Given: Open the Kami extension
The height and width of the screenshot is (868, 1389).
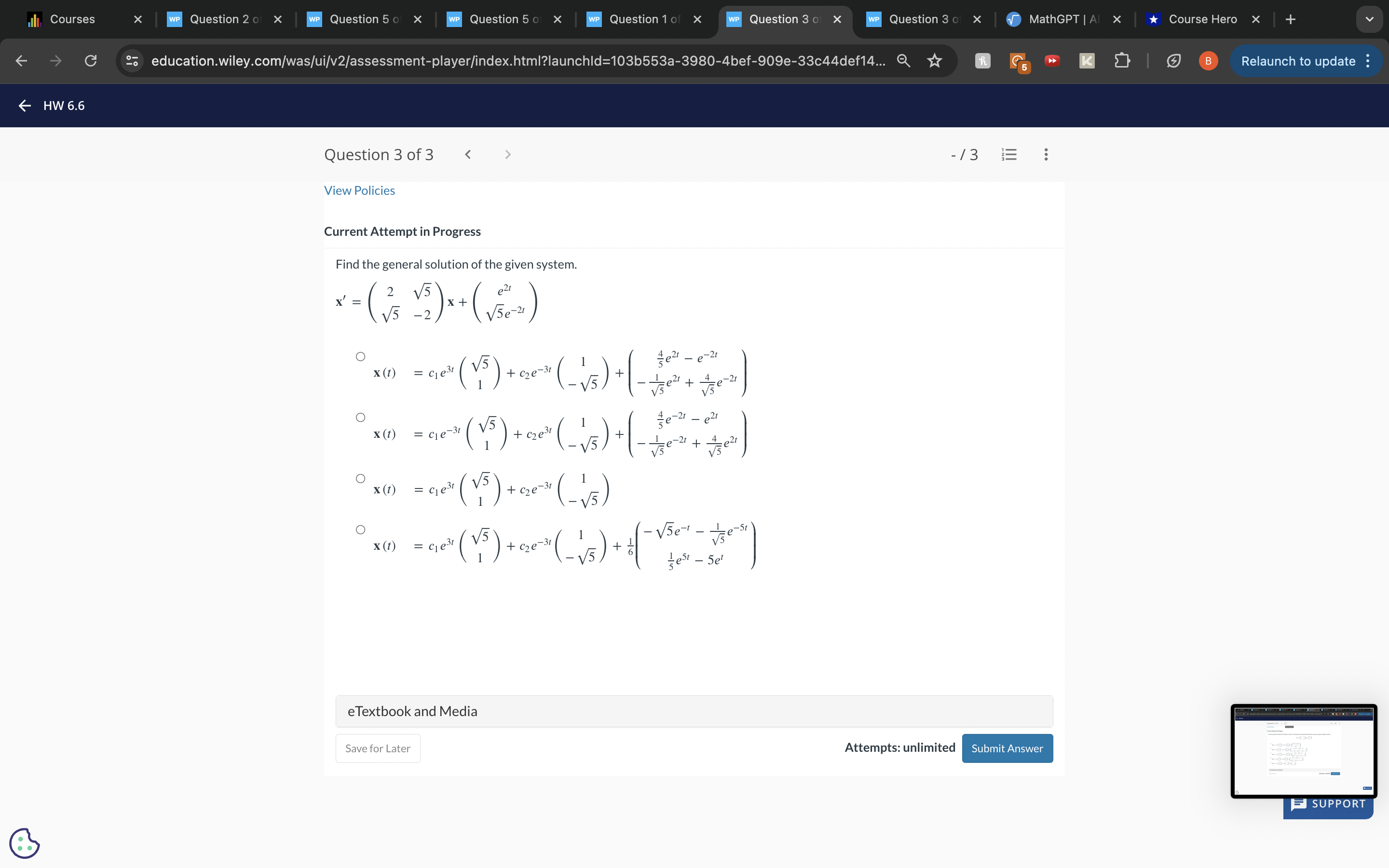Looking at the screenshot, I should [1087, 61].
